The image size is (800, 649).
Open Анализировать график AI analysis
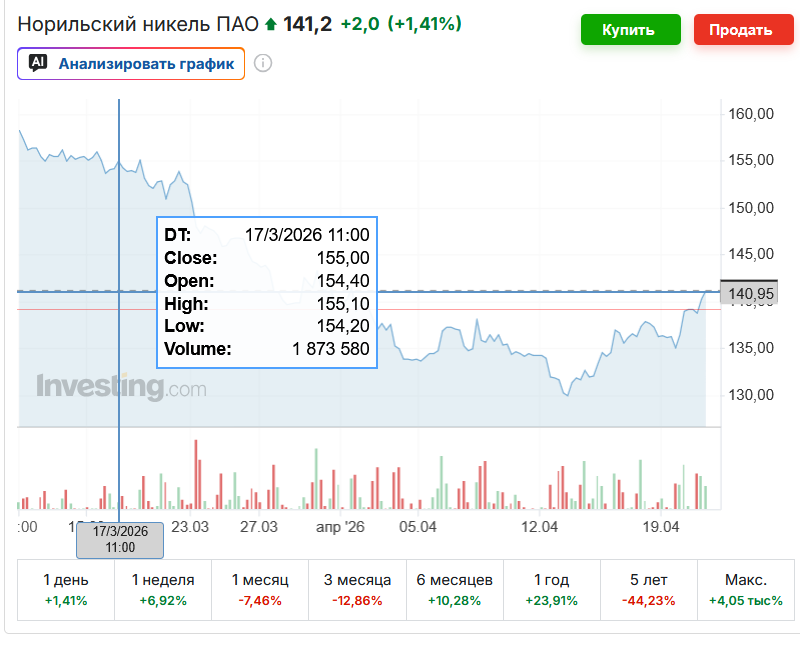(x=131, y=64)
